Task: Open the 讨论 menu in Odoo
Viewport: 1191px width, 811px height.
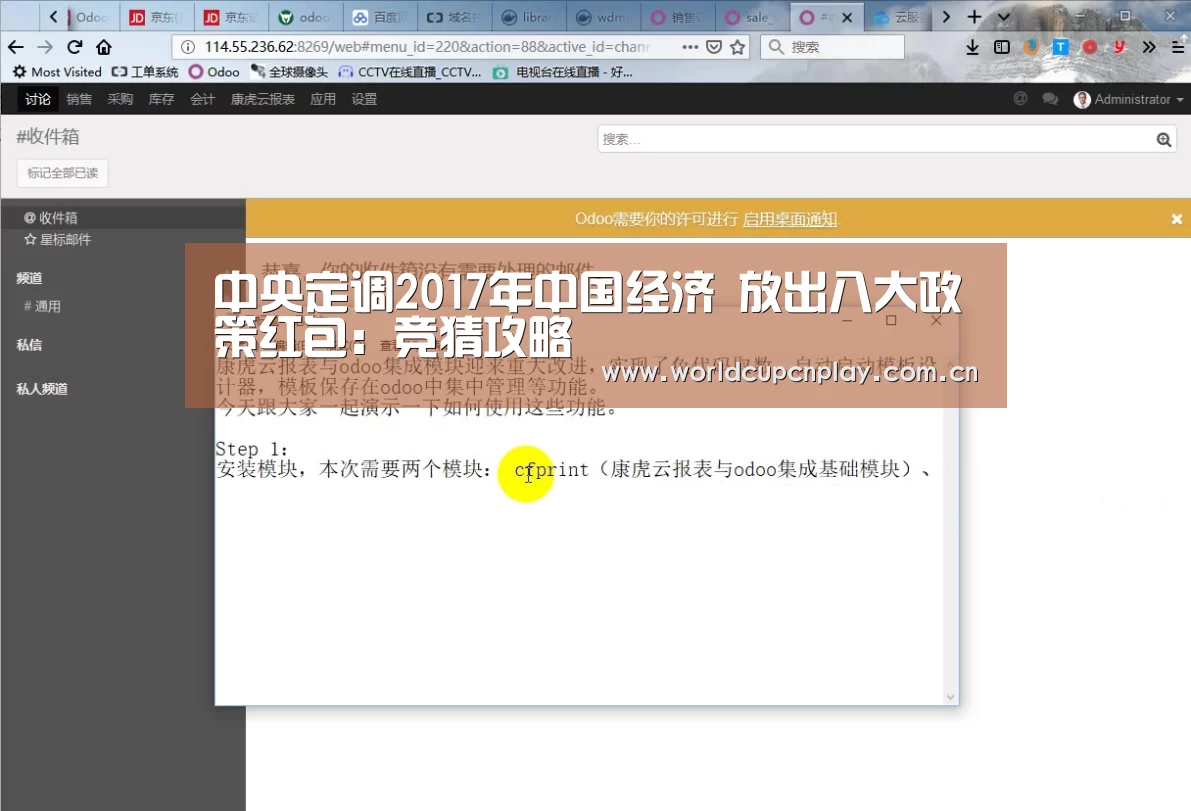Action: (37, 99)
